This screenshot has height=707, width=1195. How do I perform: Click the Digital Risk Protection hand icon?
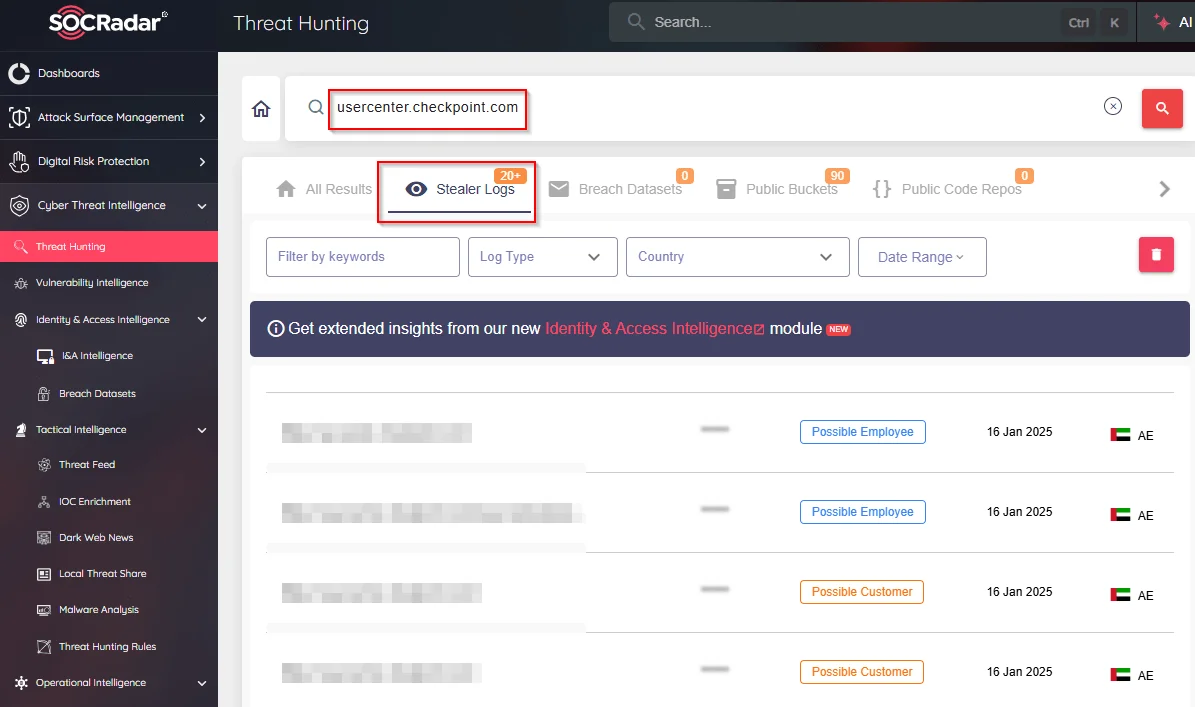[19, 162]
